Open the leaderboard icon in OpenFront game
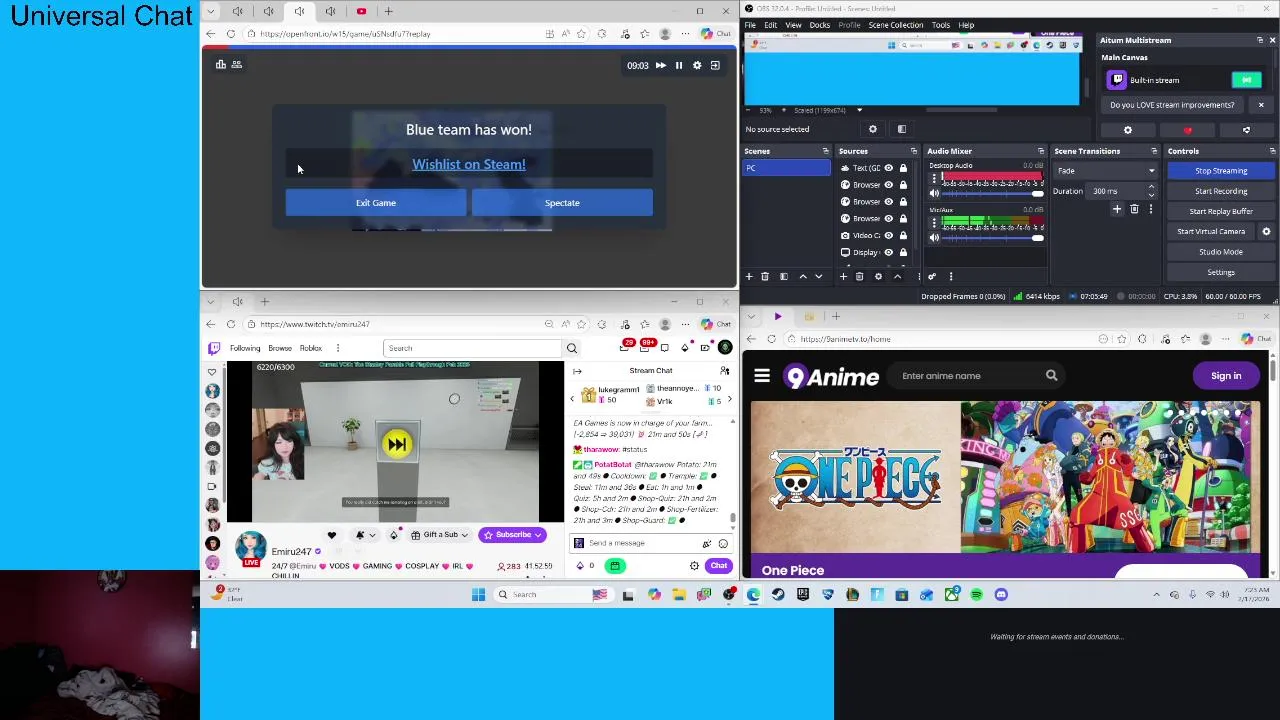This screenshot has width=1280, height=720. click(221, 65)
